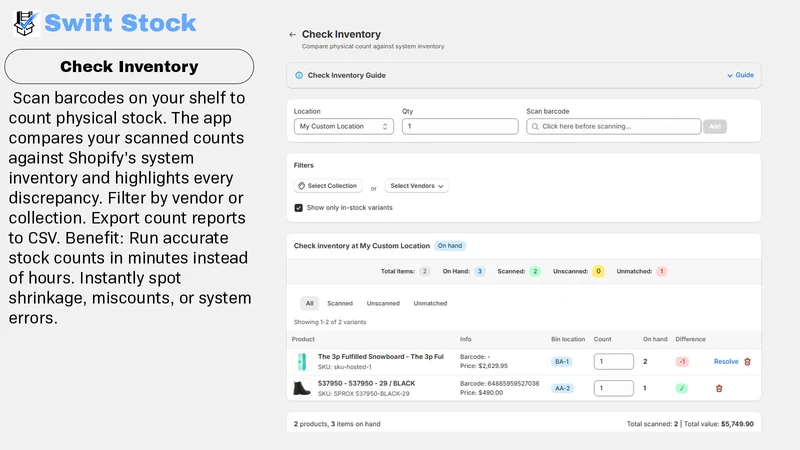Click the Total value $5,749.90 text
Viewport: 800px width, 450px height.
[718, 424]
